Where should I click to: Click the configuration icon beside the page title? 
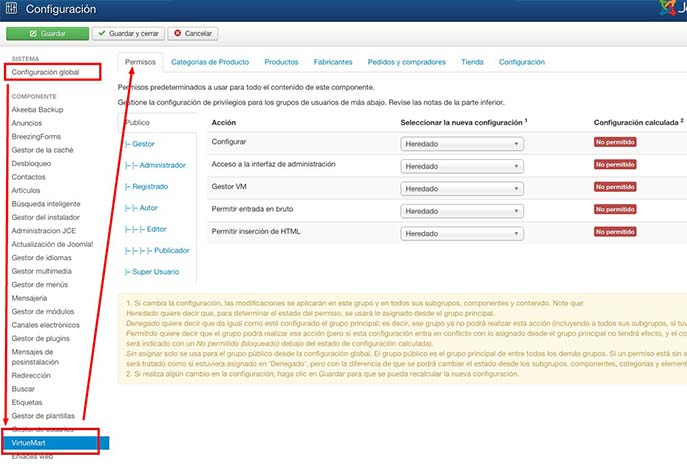coord(11,8)
